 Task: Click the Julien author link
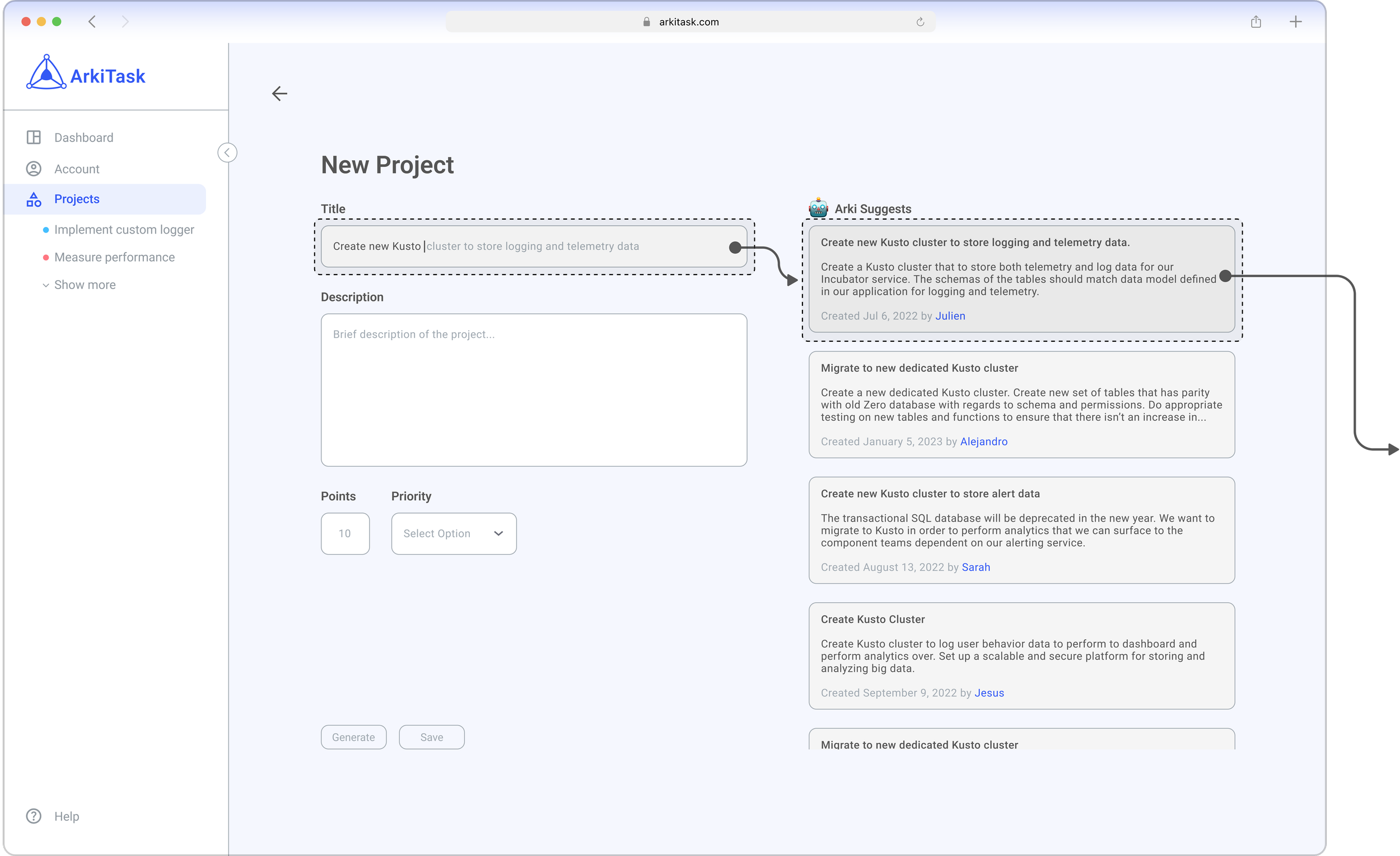click(950, 316)
